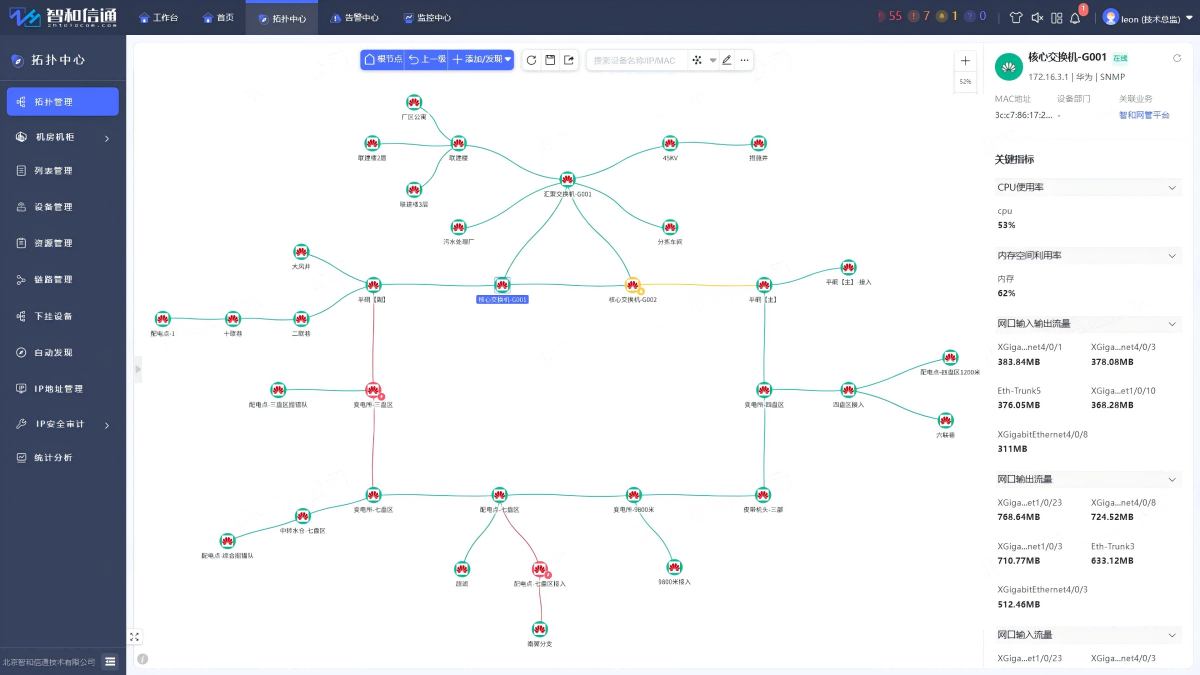Click the export/share topology icon

click(x=569, y=60)
